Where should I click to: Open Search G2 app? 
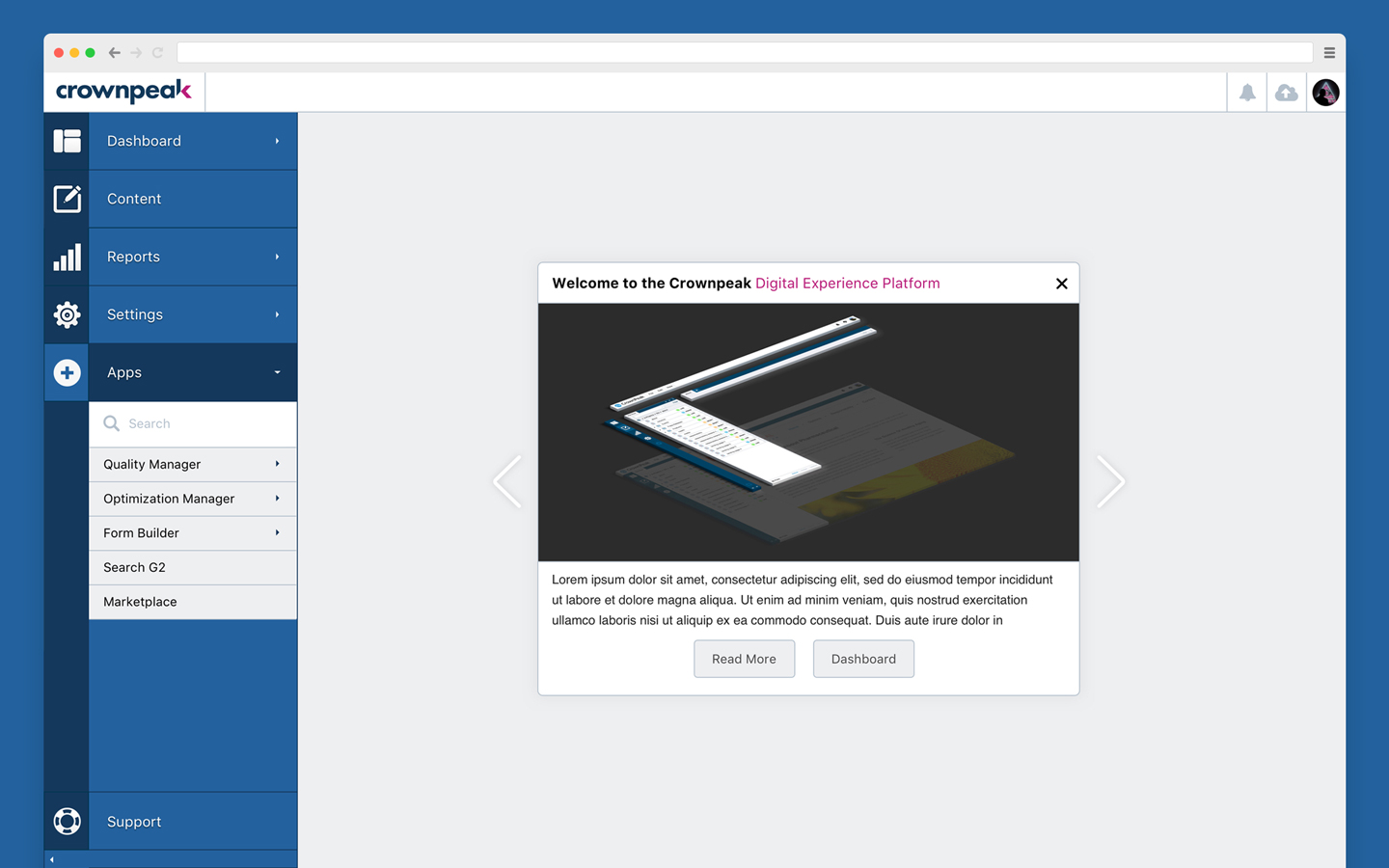pos(193,567)
